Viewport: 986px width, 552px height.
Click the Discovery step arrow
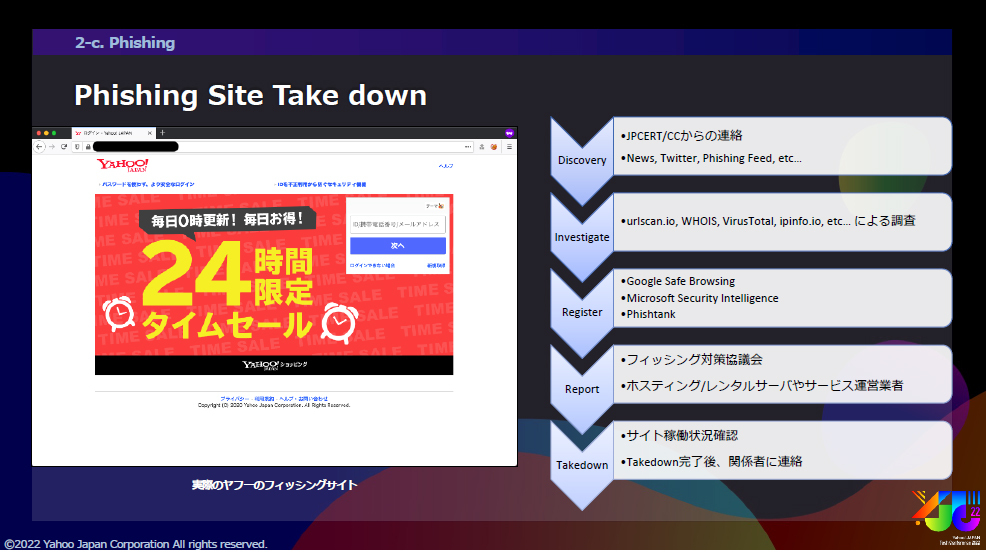tap(582, 160)
